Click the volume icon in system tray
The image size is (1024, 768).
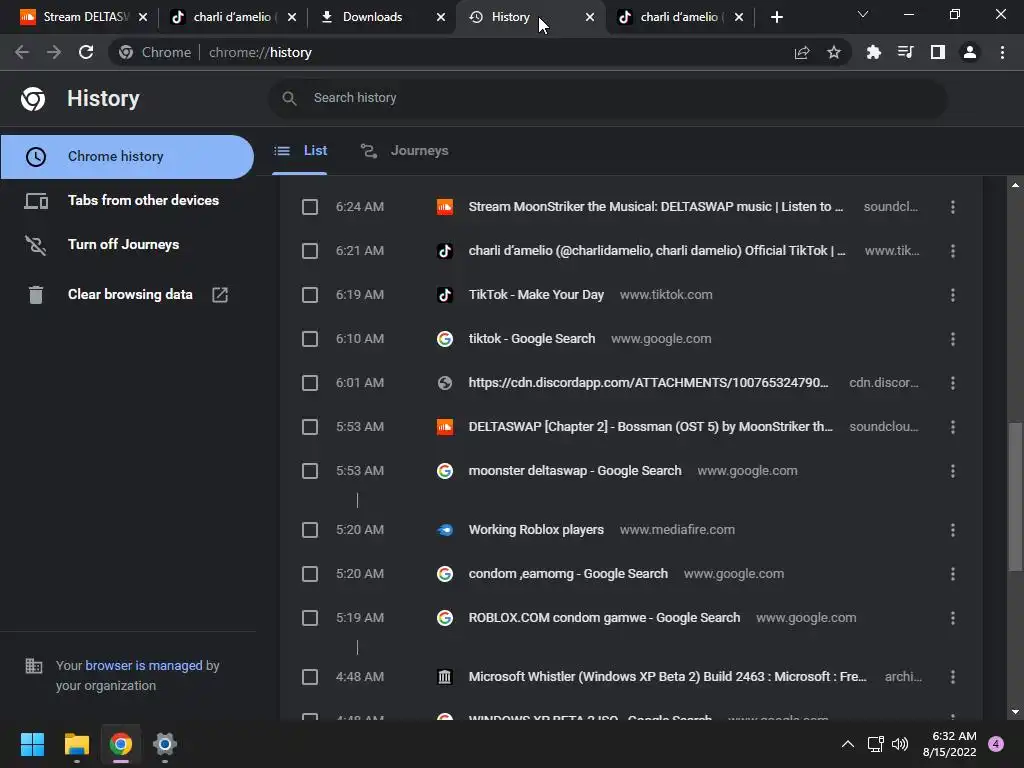coord(900,744)
